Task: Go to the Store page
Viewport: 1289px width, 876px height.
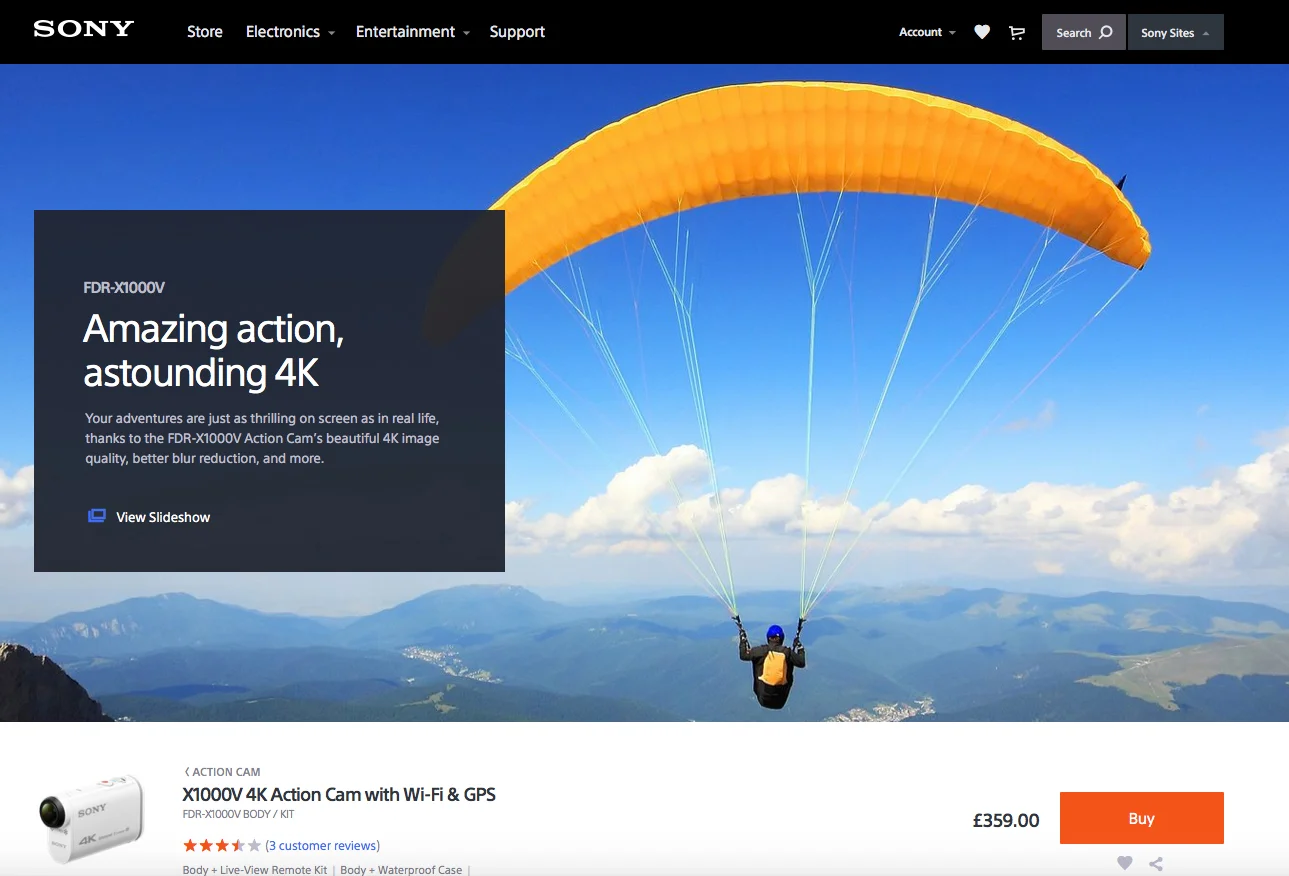Action: point(205,32)
